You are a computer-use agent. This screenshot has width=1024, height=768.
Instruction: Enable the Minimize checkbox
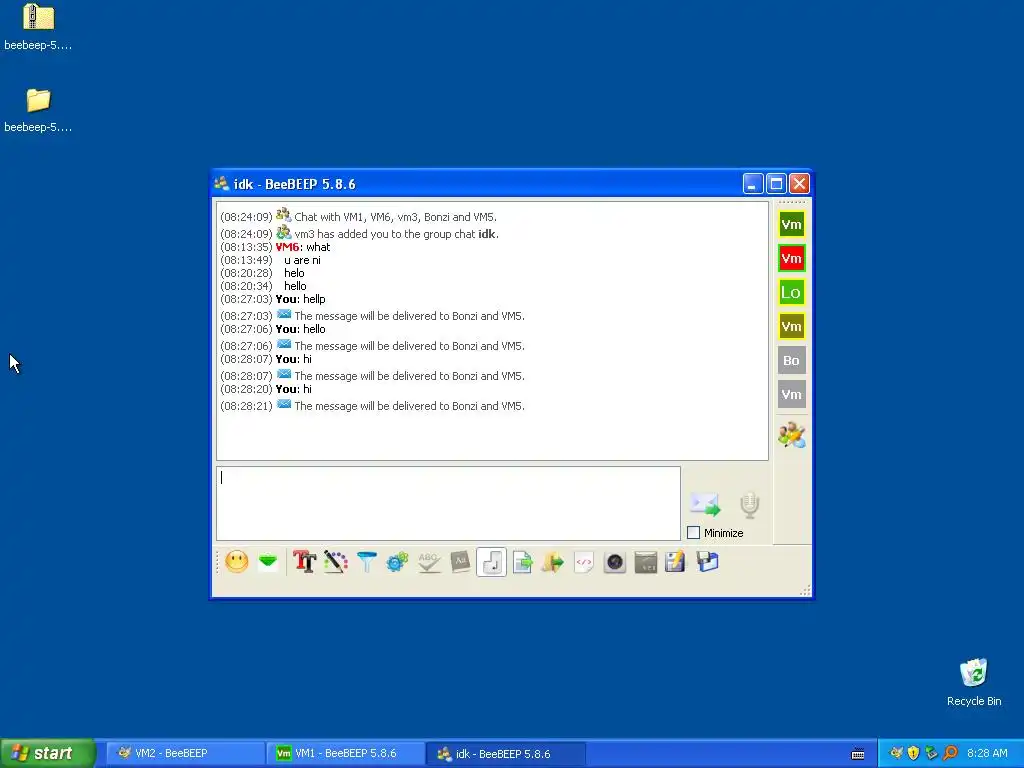coord(694,533)
